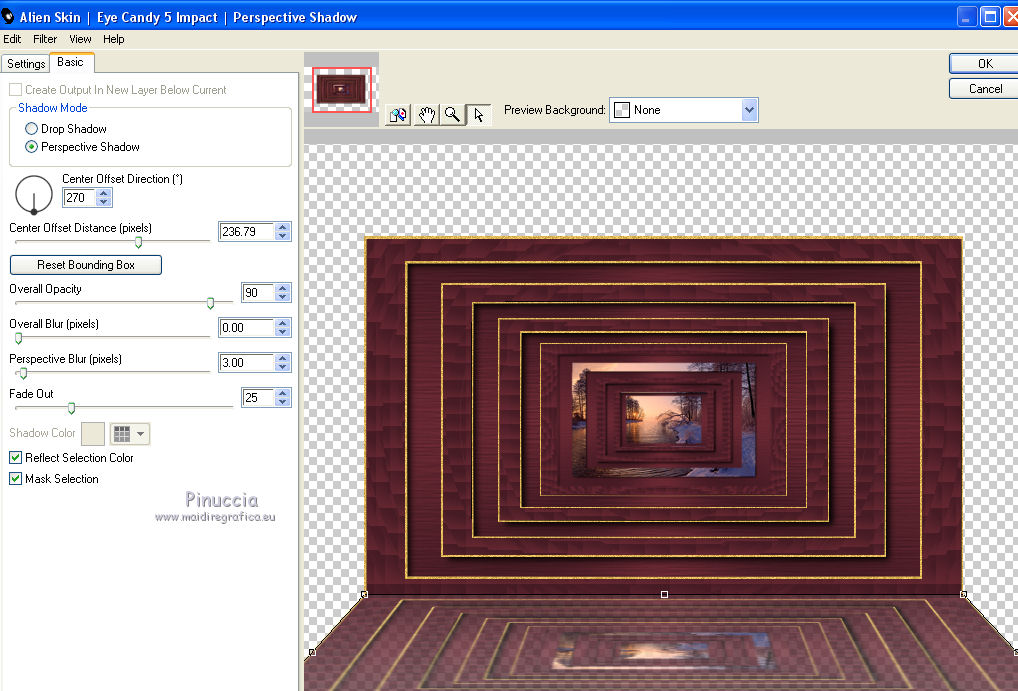Viewport: 1018px width, 691px height.
Task: Open the Filter menu
Action: [45, 39]
